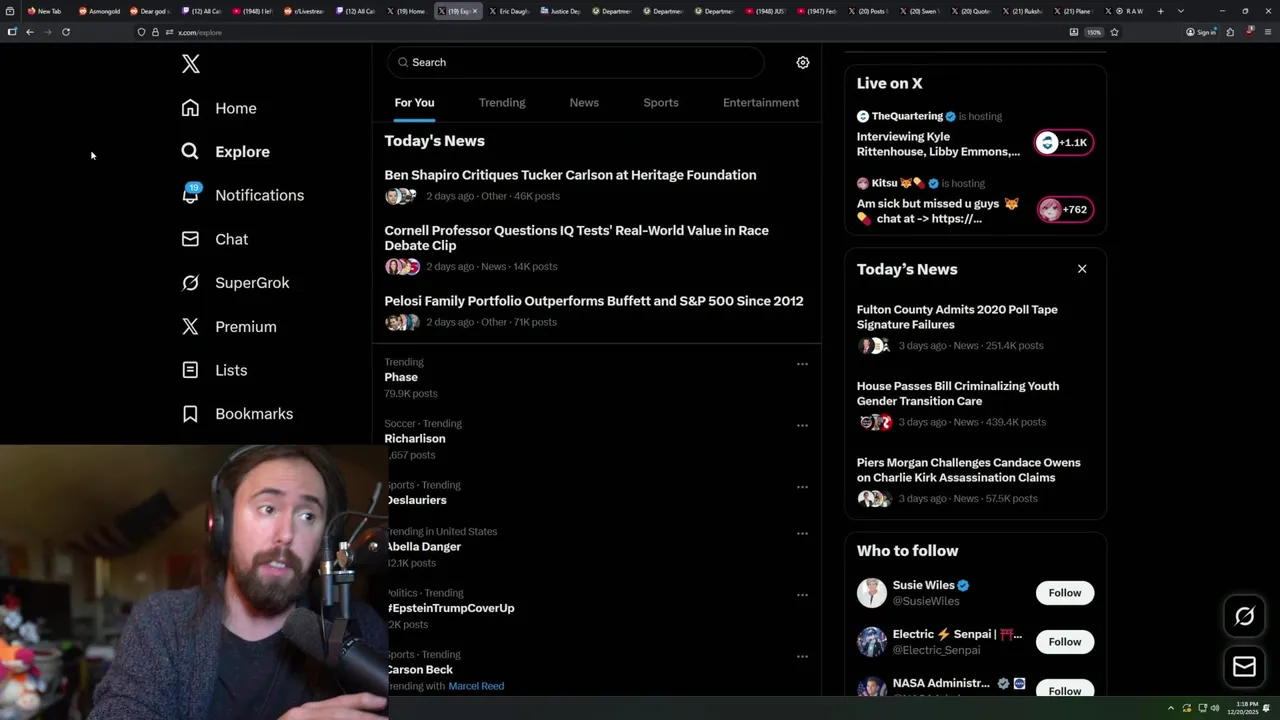Open the Richarlison trending topic
Viewport: 1280px width, 720px height.
(415, 439)
